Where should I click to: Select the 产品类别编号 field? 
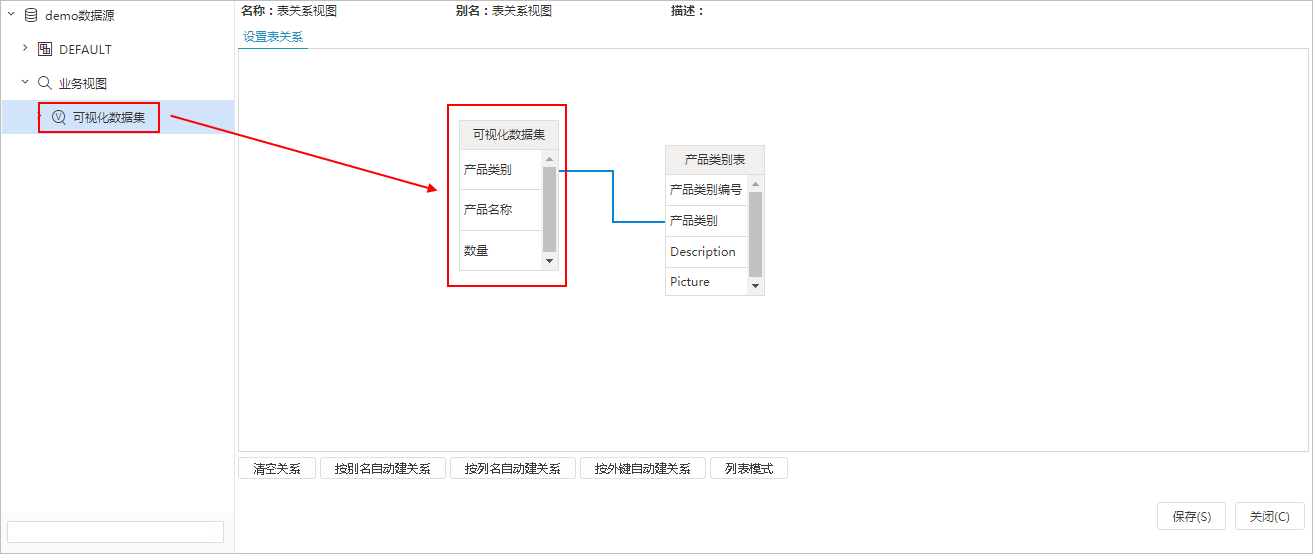pyautogui.click(x=706, y=189)
